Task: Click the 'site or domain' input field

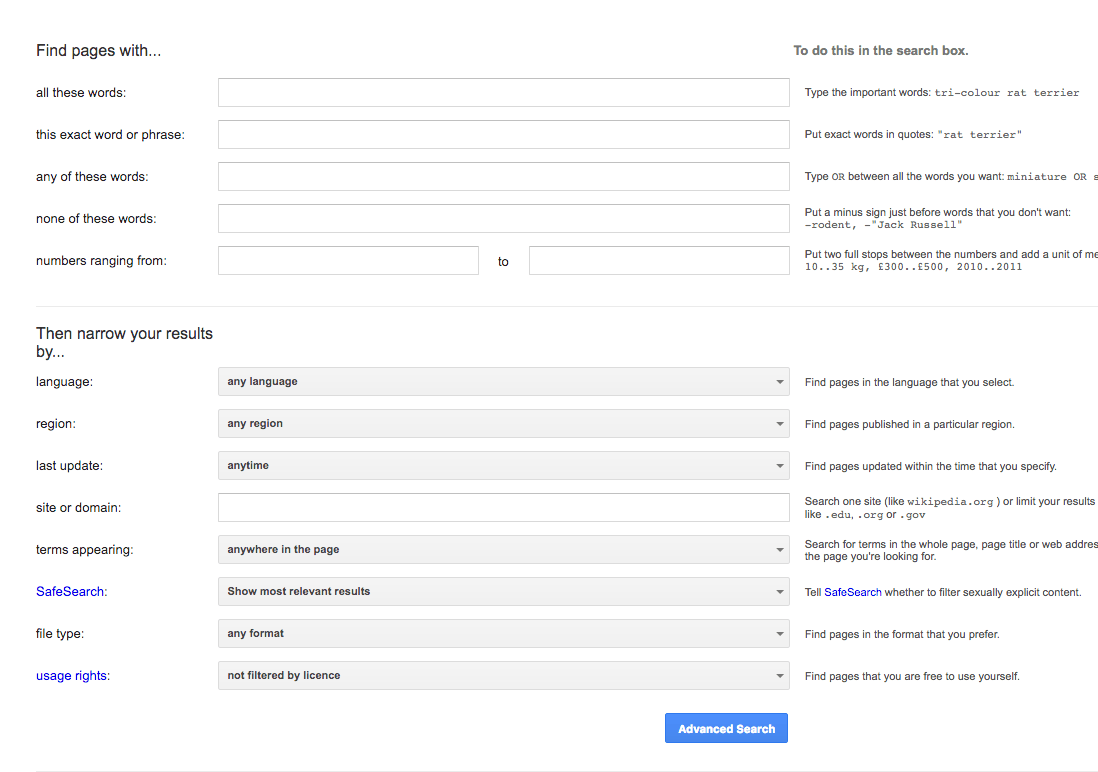Action: click(x=503, y=508)
